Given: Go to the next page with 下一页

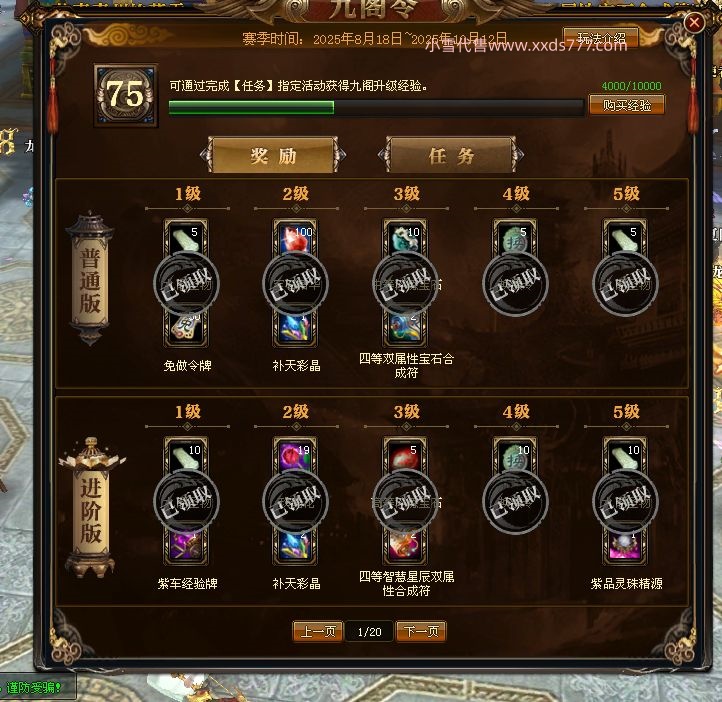Looking at the screenshot, I should [421, 631].
